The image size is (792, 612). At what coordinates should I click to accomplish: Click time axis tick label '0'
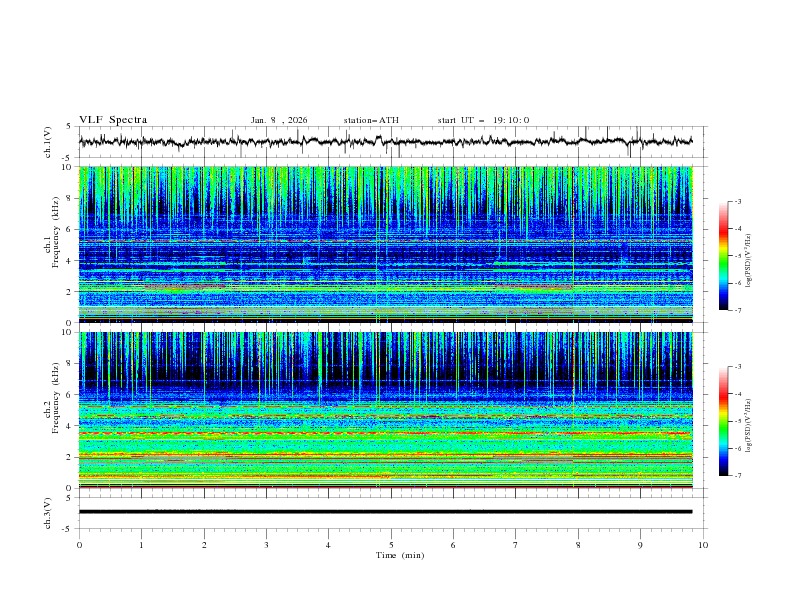coord(79,545)
